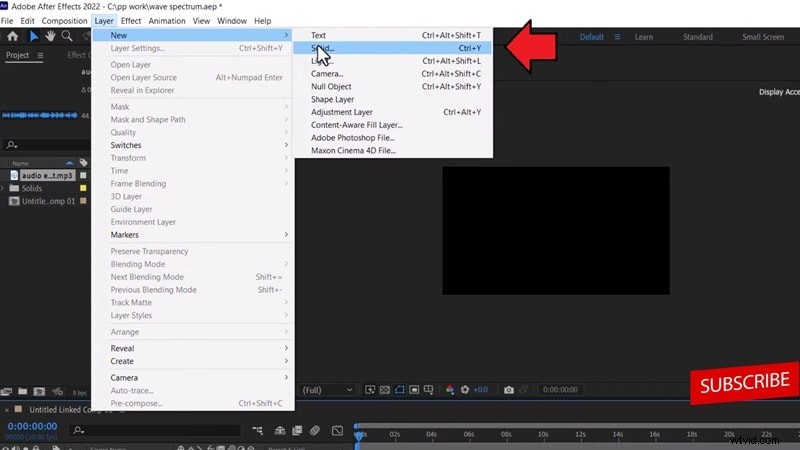Take a snapshot with the camera icon

tap(509, 390)
